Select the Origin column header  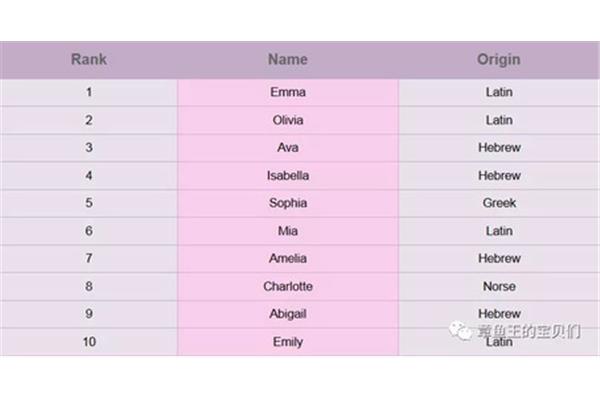click(499, 59)
